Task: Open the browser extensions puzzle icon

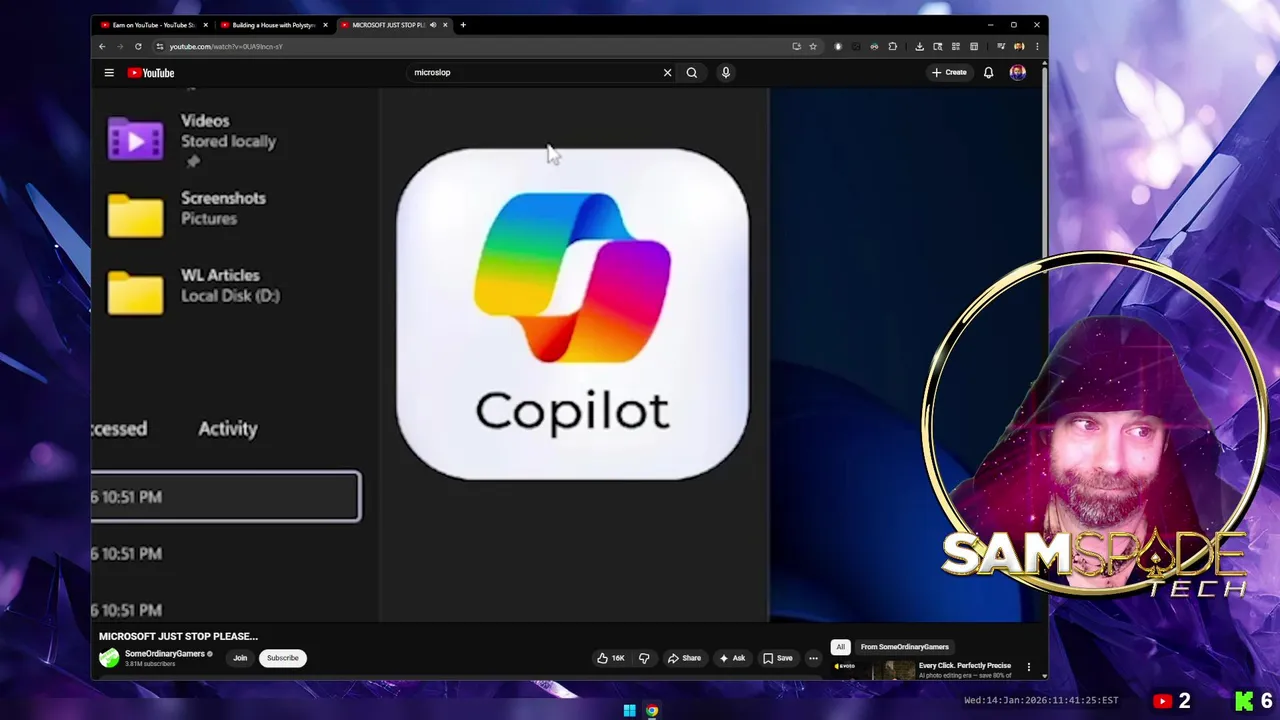Action: tap(892, 46)
